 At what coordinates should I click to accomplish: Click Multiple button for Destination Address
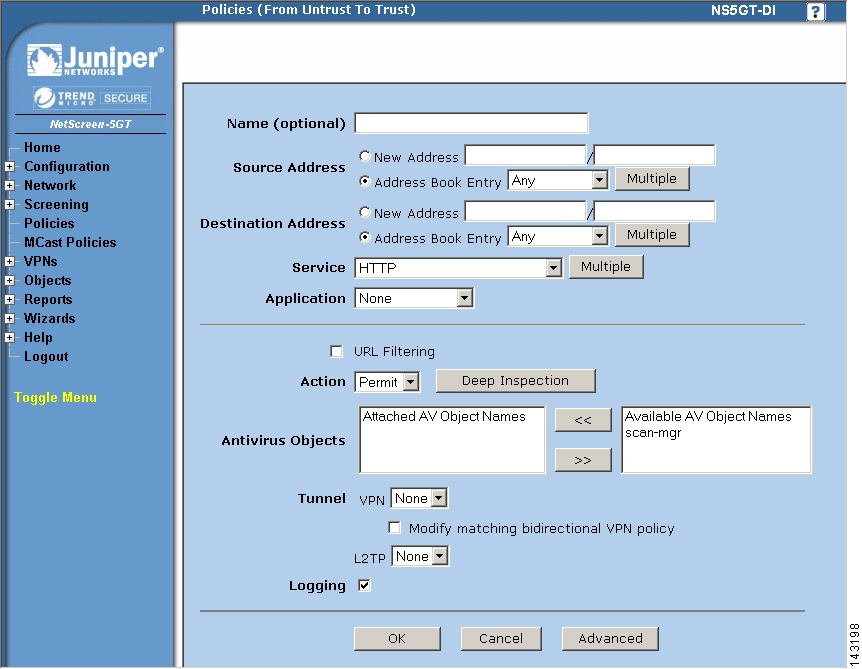[652, 235]
